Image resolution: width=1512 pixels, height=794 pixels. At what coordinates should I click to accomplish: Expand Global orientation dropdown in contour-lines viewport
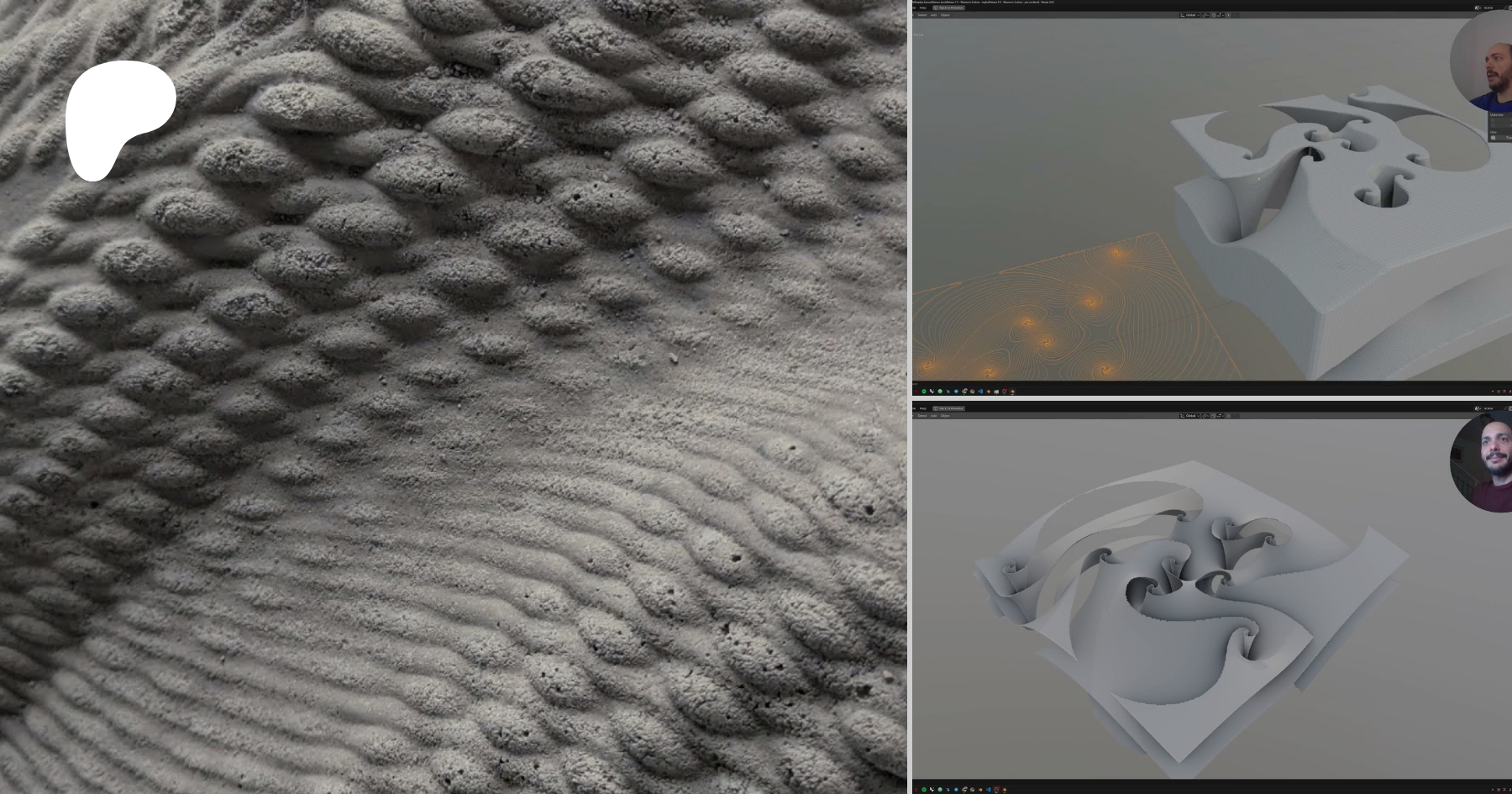[x=1189, y=15]
